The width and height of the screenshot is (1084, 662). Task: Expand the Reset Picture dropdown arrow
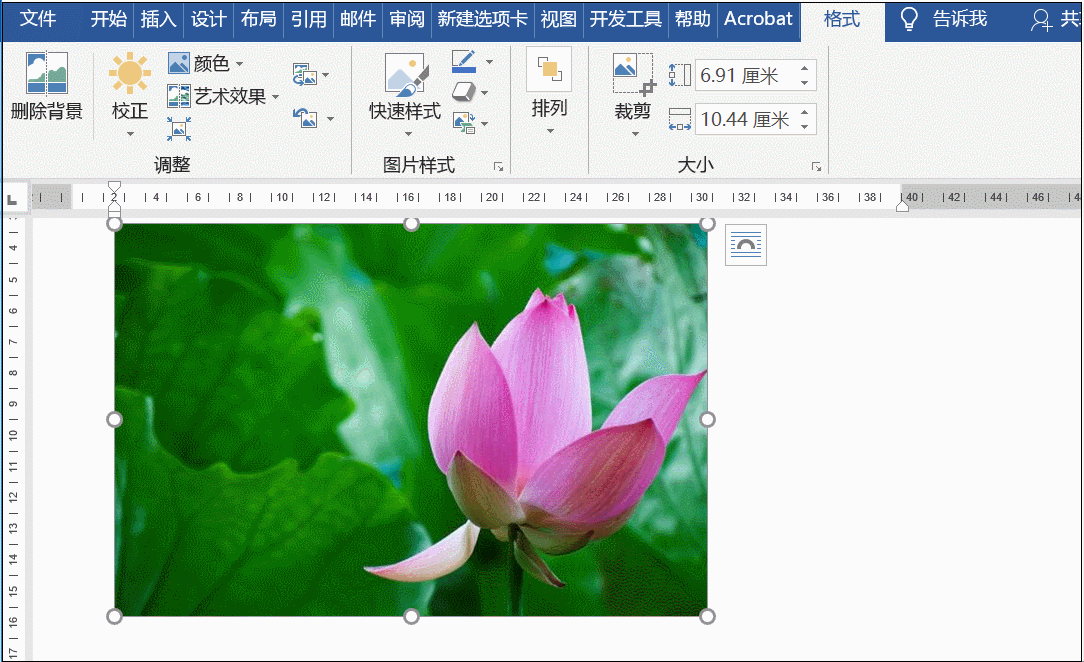point(330,119)
